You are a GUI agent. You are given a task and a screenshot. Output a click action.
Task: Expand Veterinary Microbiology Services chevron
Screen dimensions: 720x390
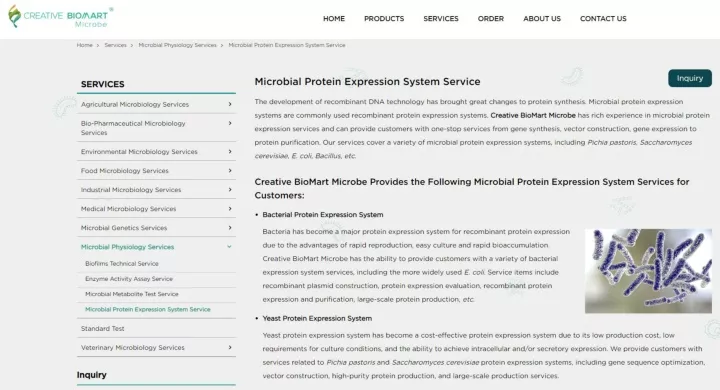point(230,347)
